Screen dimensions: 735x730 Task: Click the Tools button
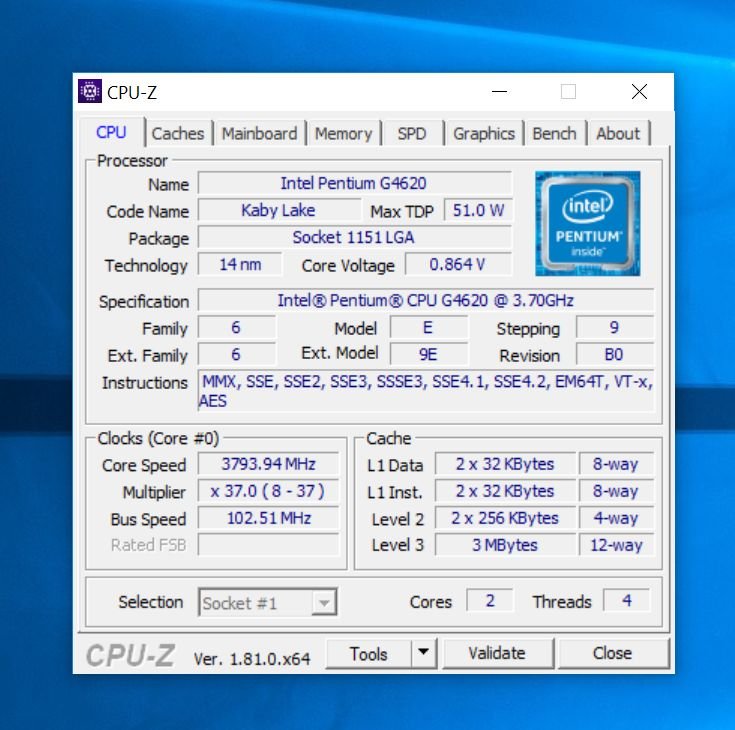coord(368,653)
